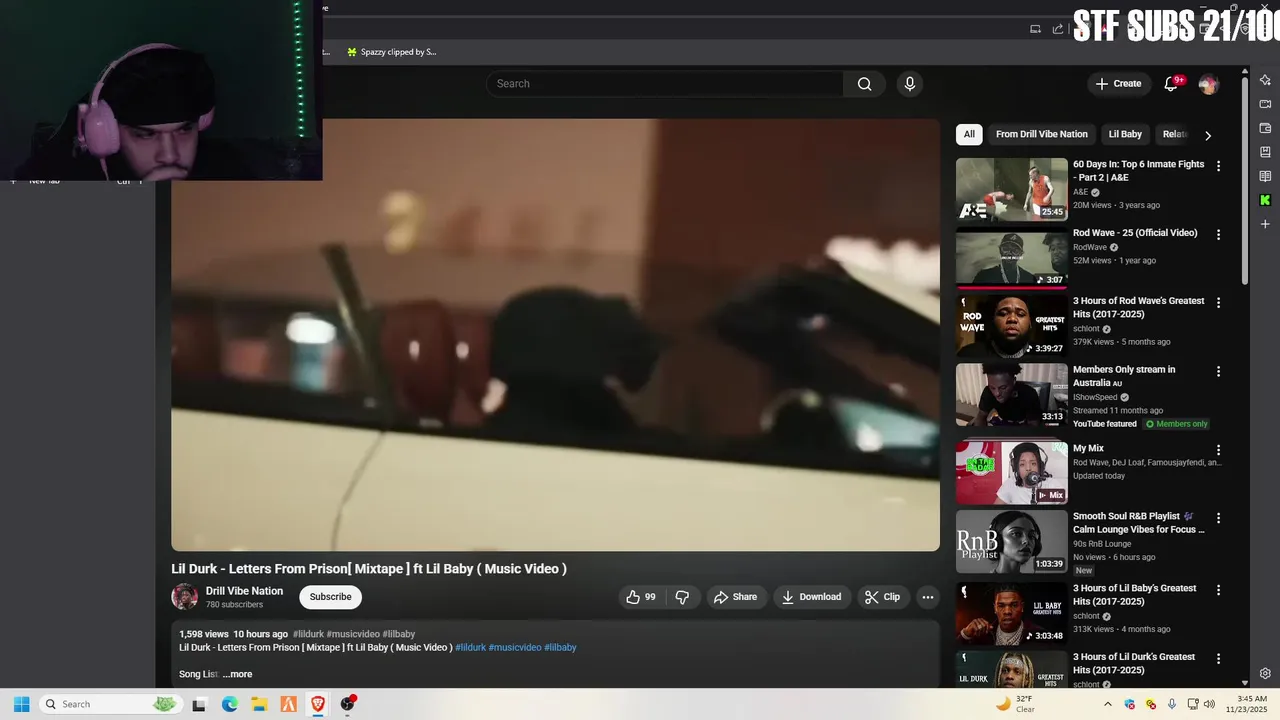The image size is (1280, 720).
Task: Open options for Rod Wave - 25 video
Action: [1218, 235]
